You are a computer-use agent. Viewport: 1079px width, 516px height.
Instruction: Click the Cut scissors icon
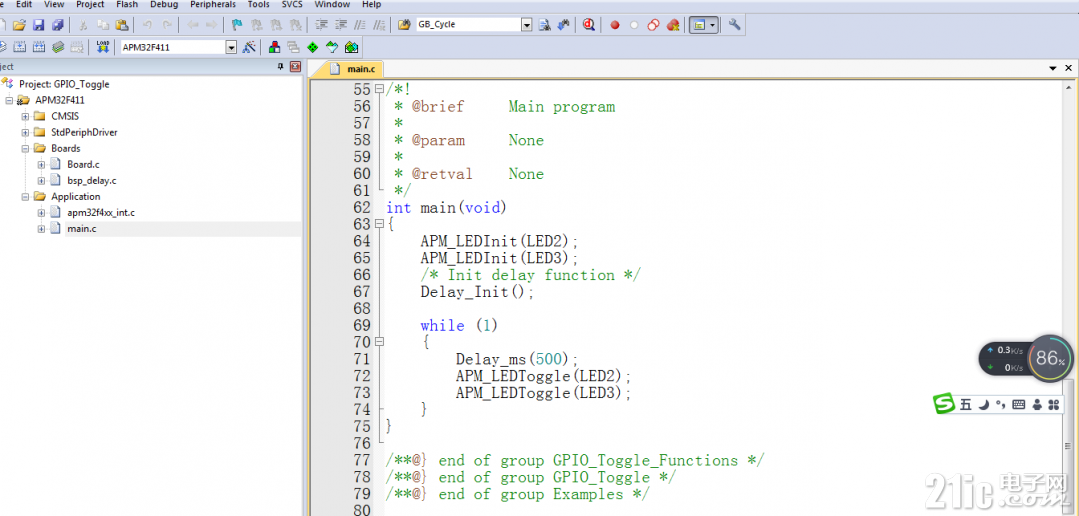[x=83, y=25]
